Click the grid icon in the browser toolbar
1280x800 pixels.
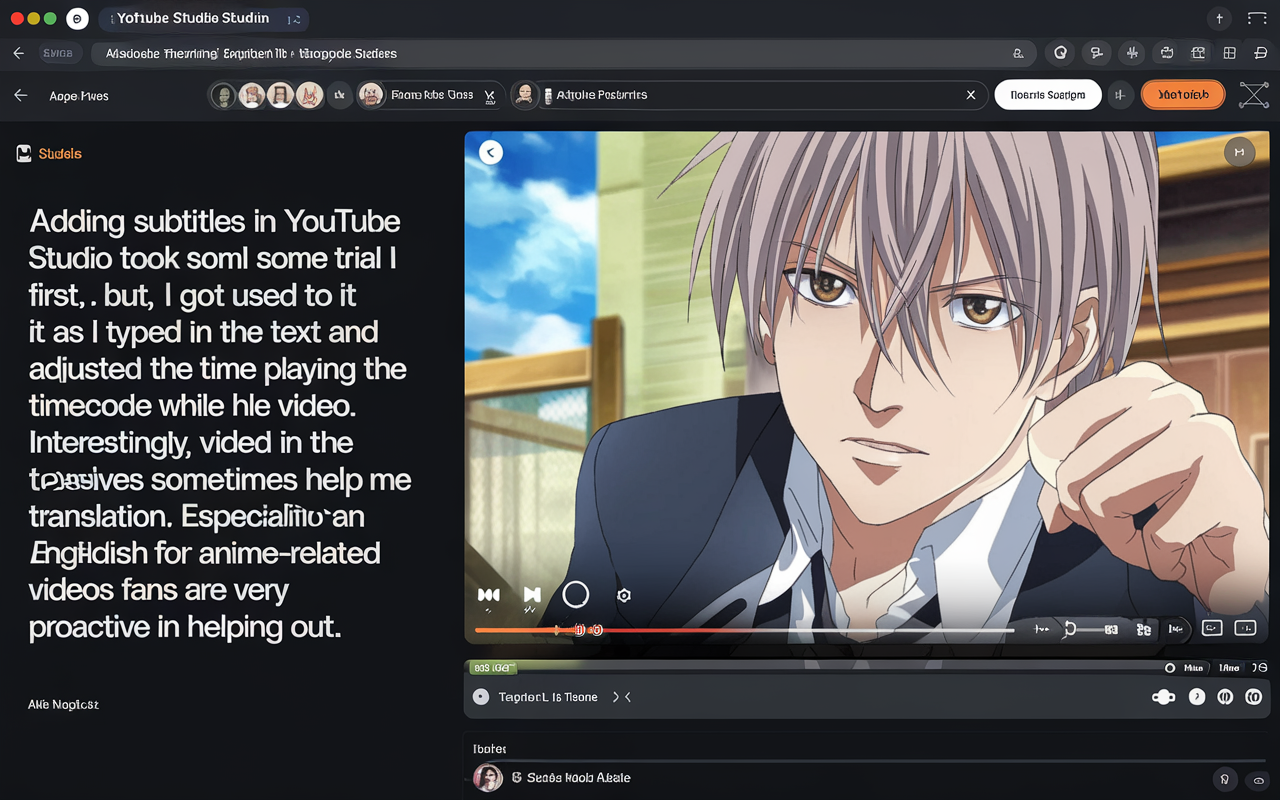pos(1230,53)
